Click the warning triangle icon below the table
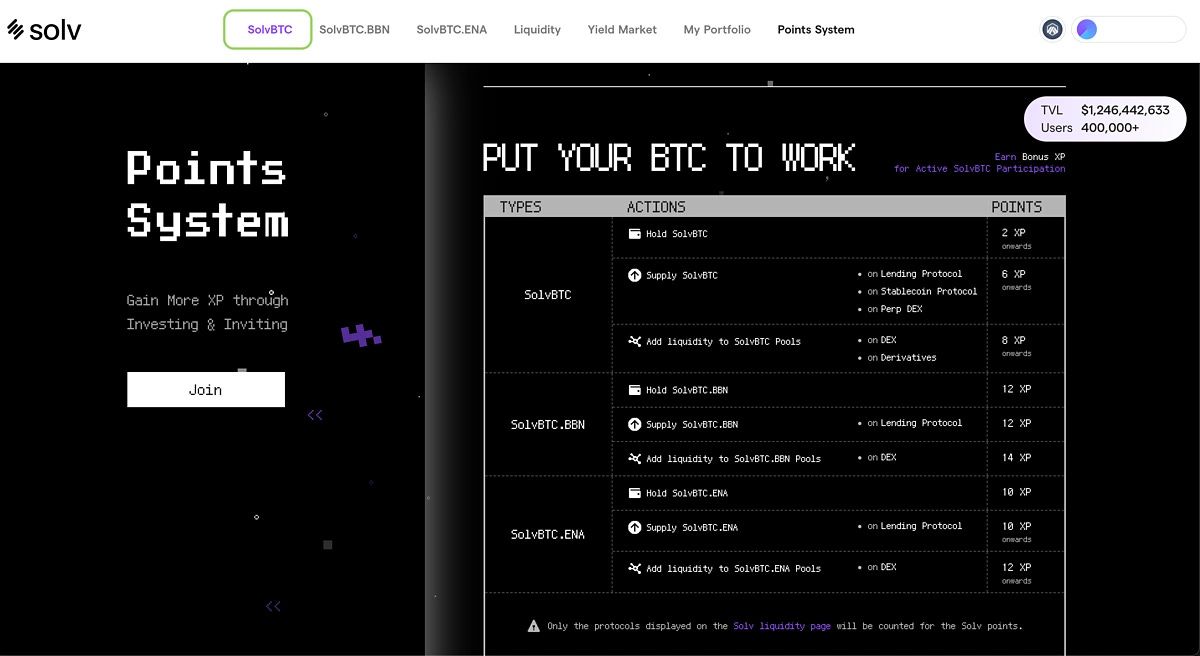Viewport: 1200px width, 656px height. [534, 626]
